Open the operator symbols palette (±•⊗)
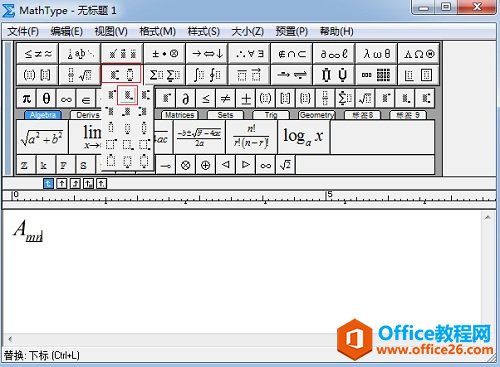 165,53
